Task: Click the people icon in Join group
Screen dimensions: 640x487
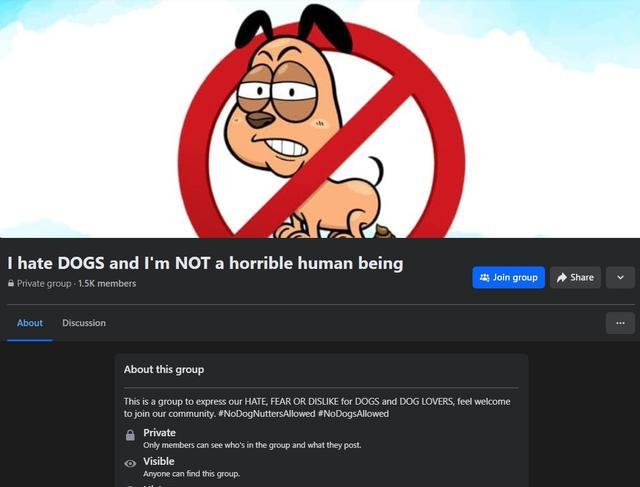Action: click(x=484, y=278)
